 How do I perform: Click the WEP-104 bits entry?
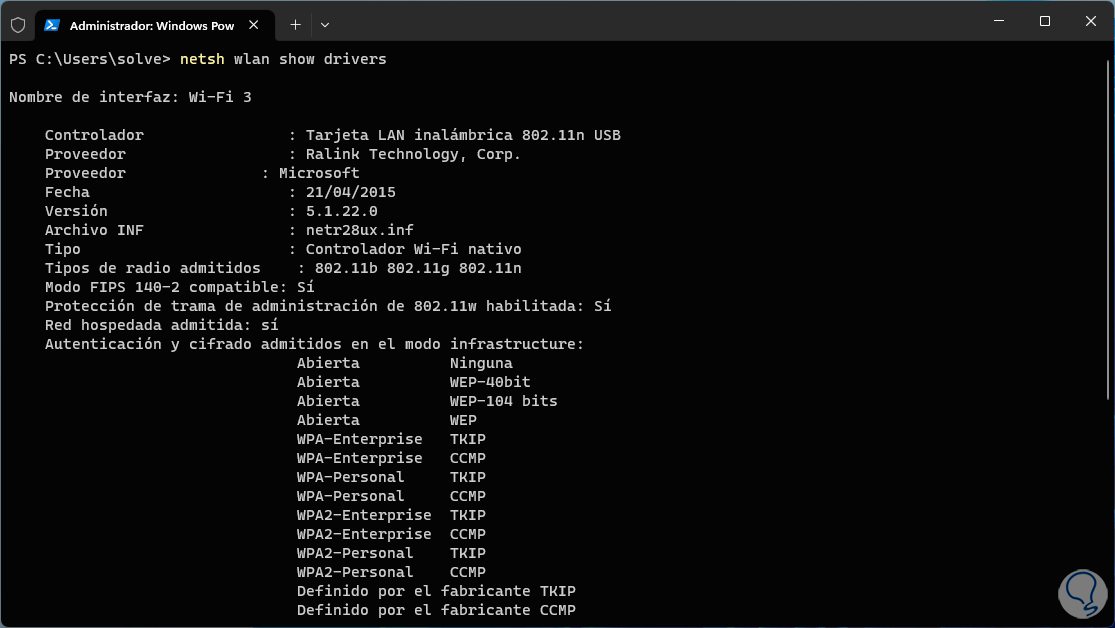(x=503, y=401)
